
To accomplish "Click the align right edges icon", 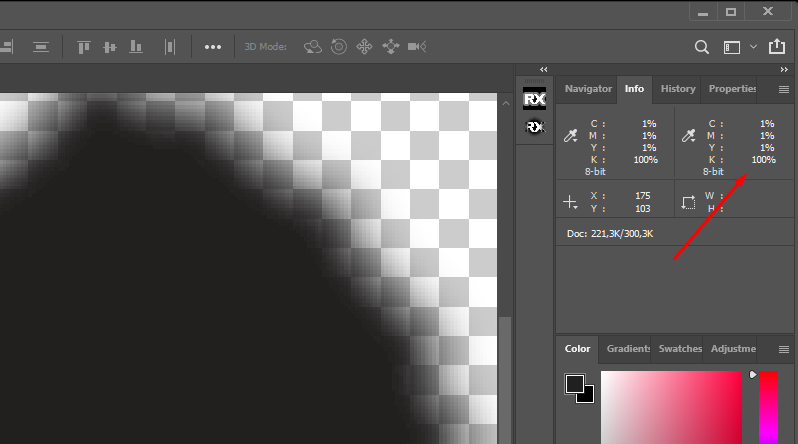I will click(6, 47).
